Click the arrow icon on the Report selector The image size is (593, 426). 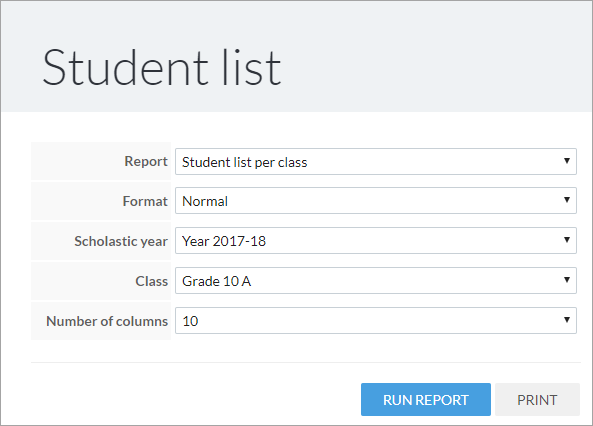pyautogui.click(x=567, y=161)
